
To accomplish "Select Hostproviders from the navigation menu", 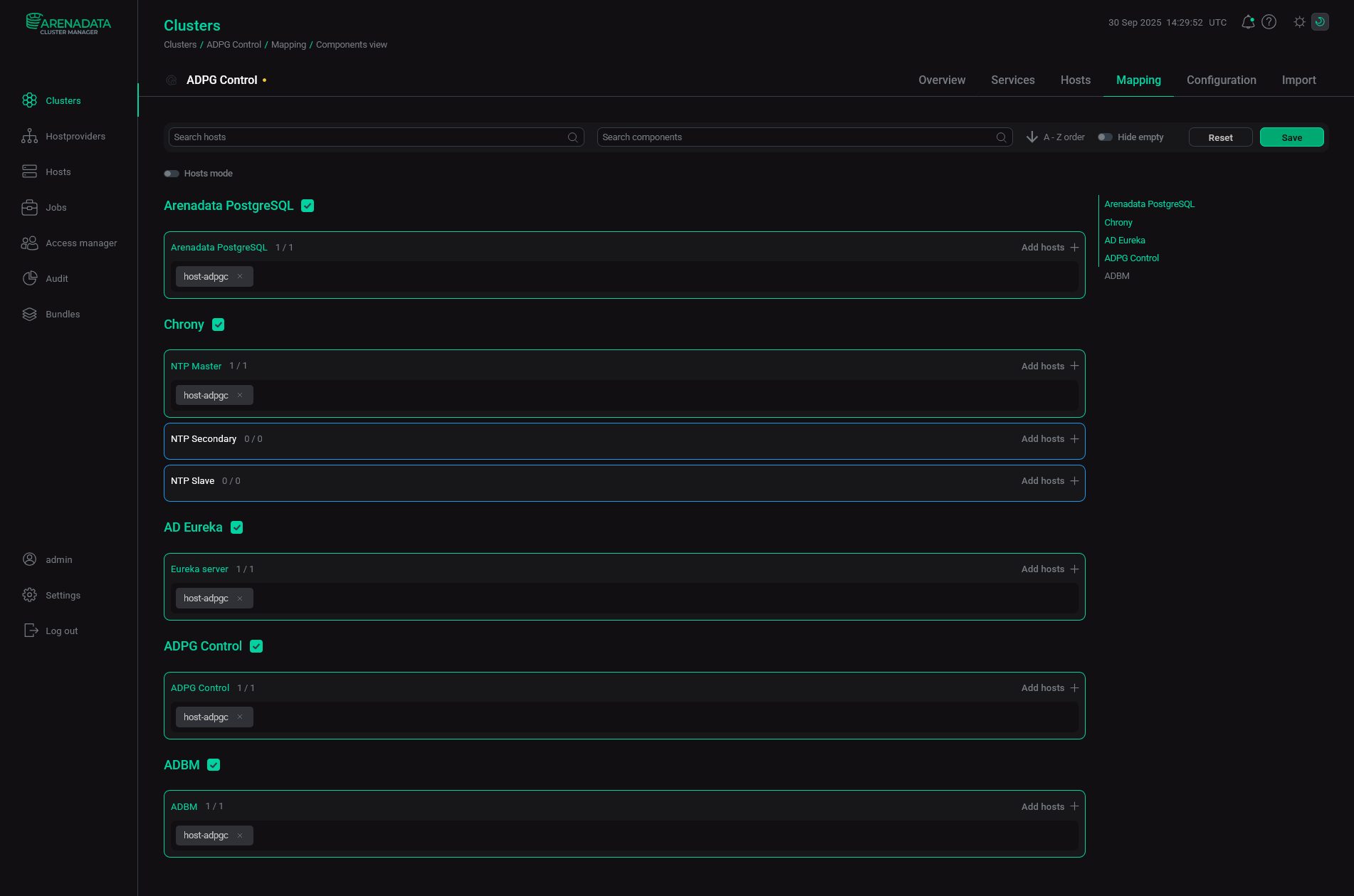I will click(x=75, y=136).
